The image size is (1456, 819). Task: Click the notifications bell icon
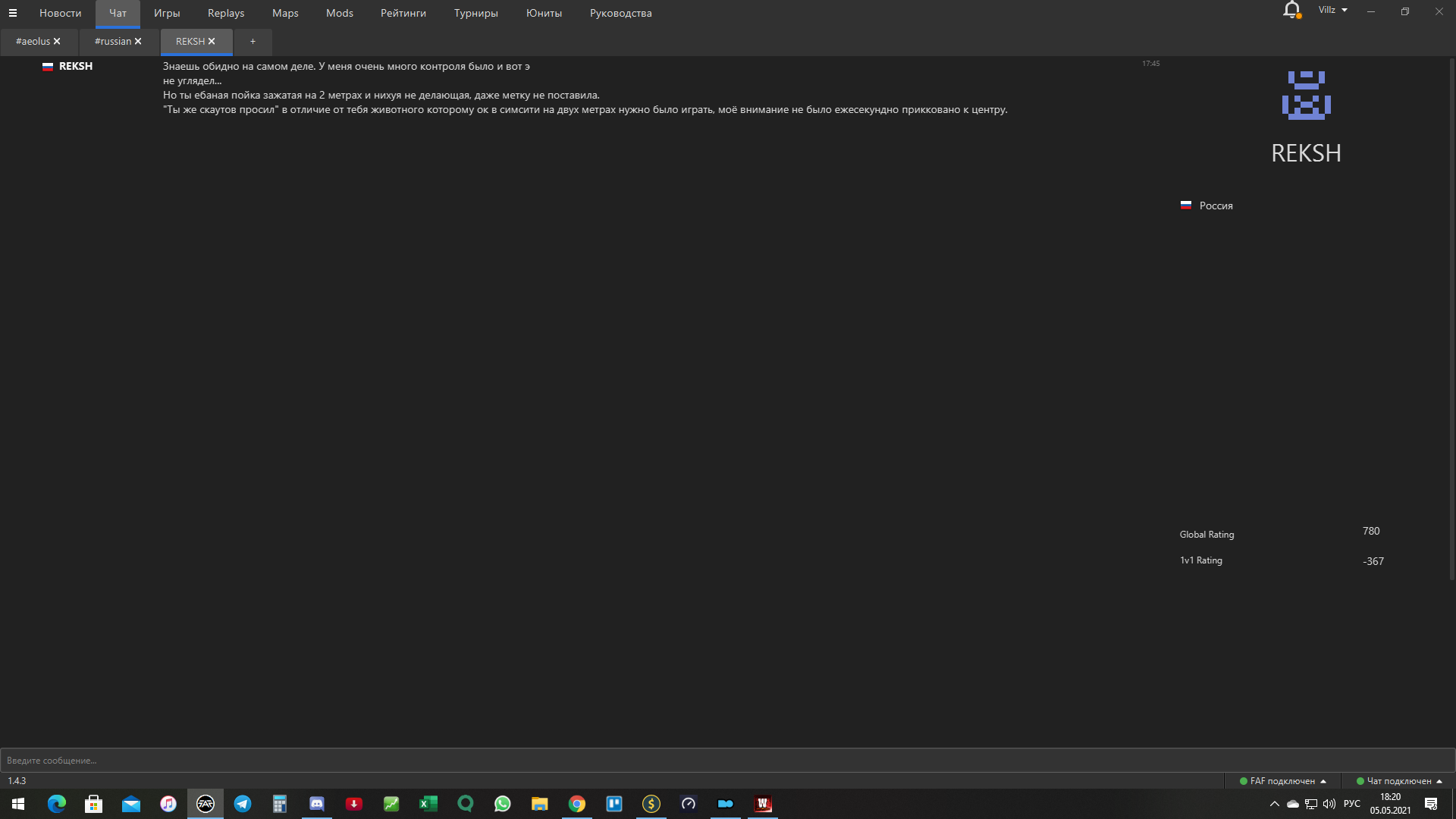click(1291, 11)
